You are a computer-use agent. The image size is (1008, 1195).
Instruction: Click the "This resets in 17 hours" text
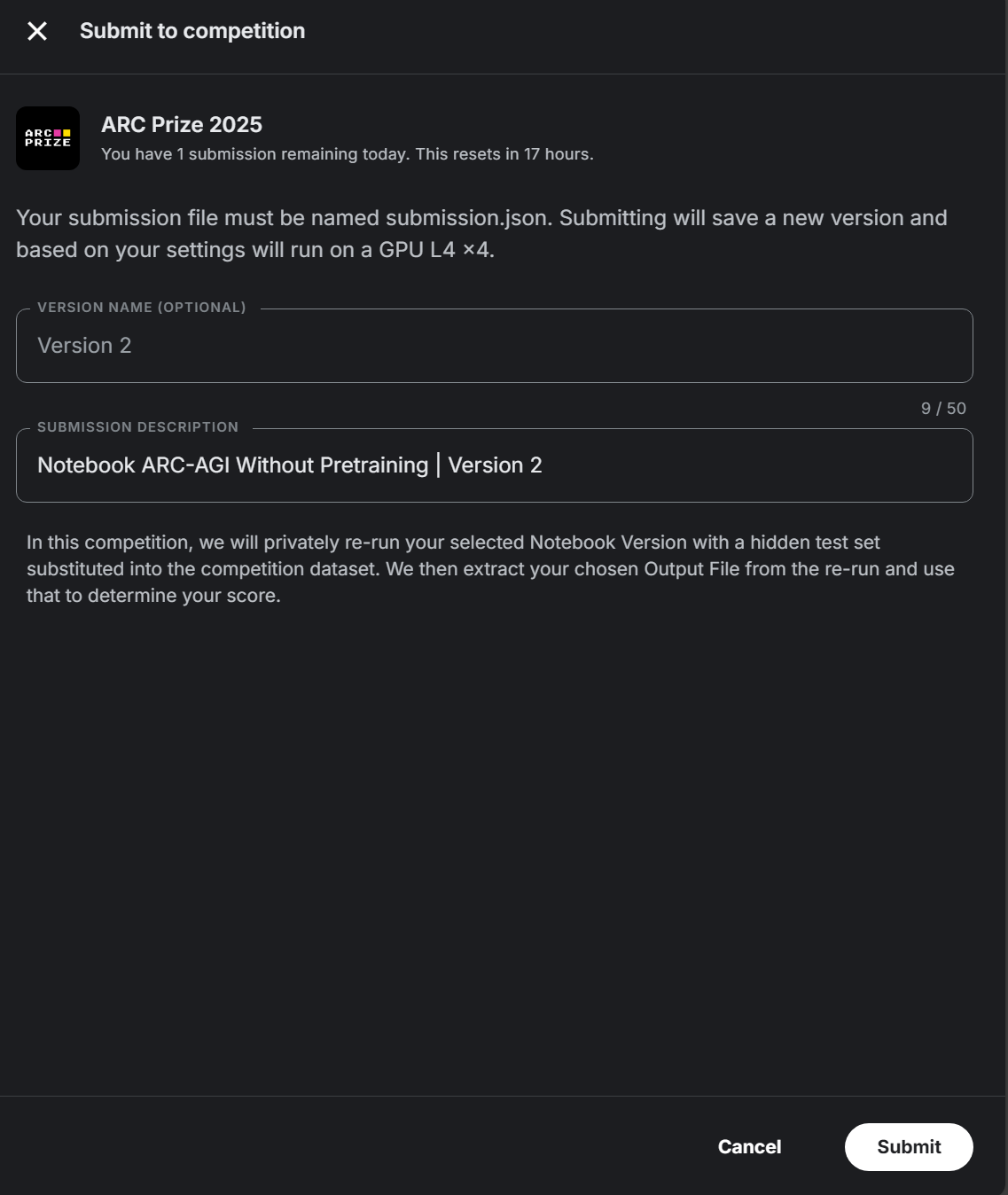pyautogui.click(x=504, y=154)
